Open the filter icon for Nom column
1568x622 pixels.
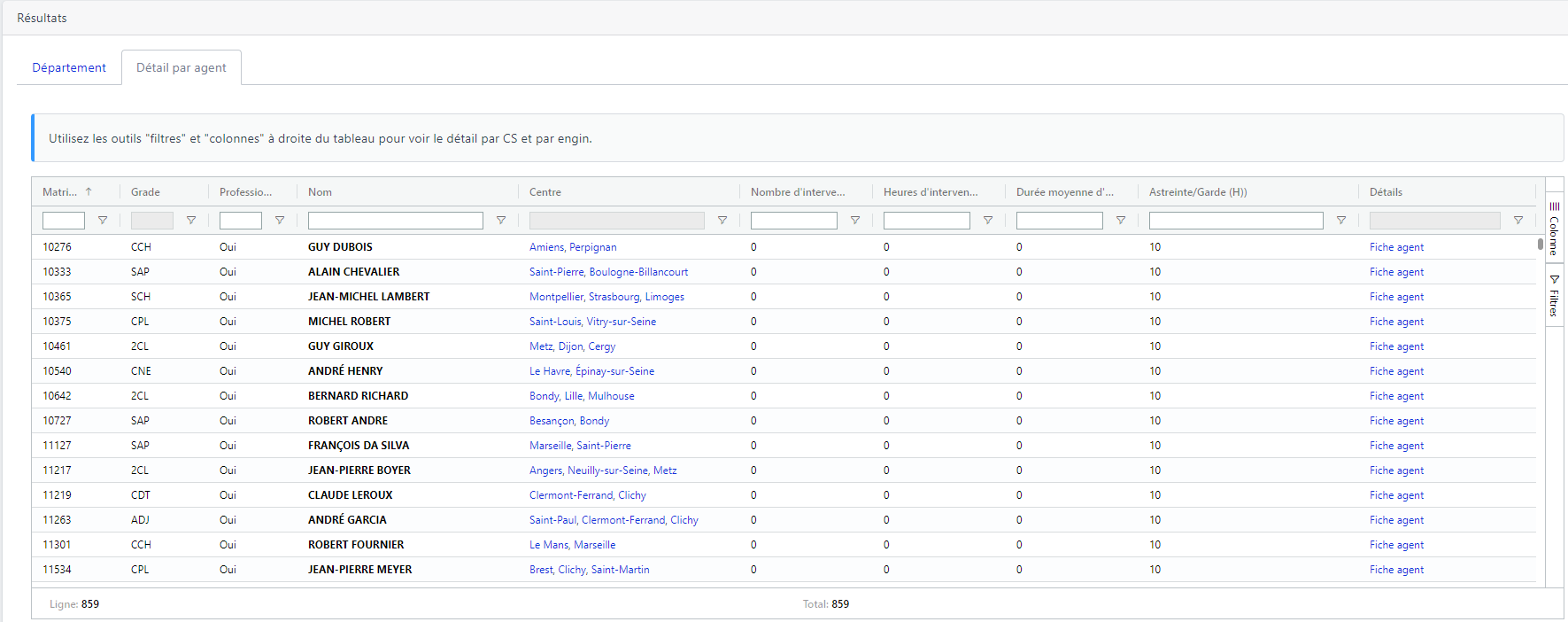pos(501,221)
